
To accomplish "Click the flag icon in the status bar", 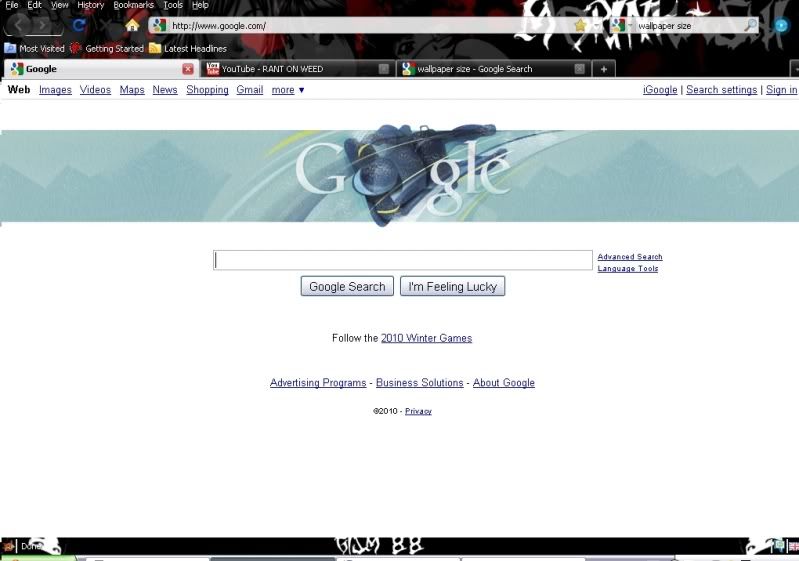I will pos(793,547).
